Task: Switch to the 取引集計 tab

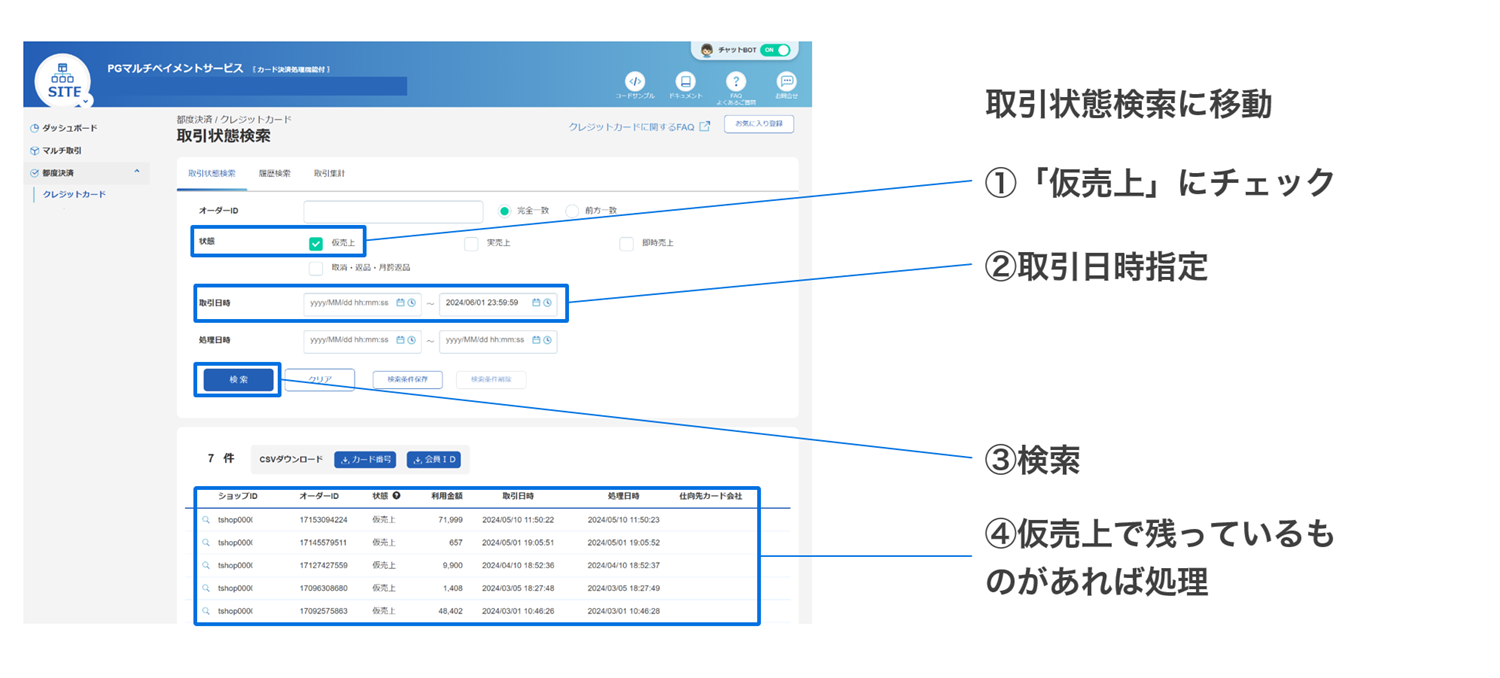Action: point(329,174)
